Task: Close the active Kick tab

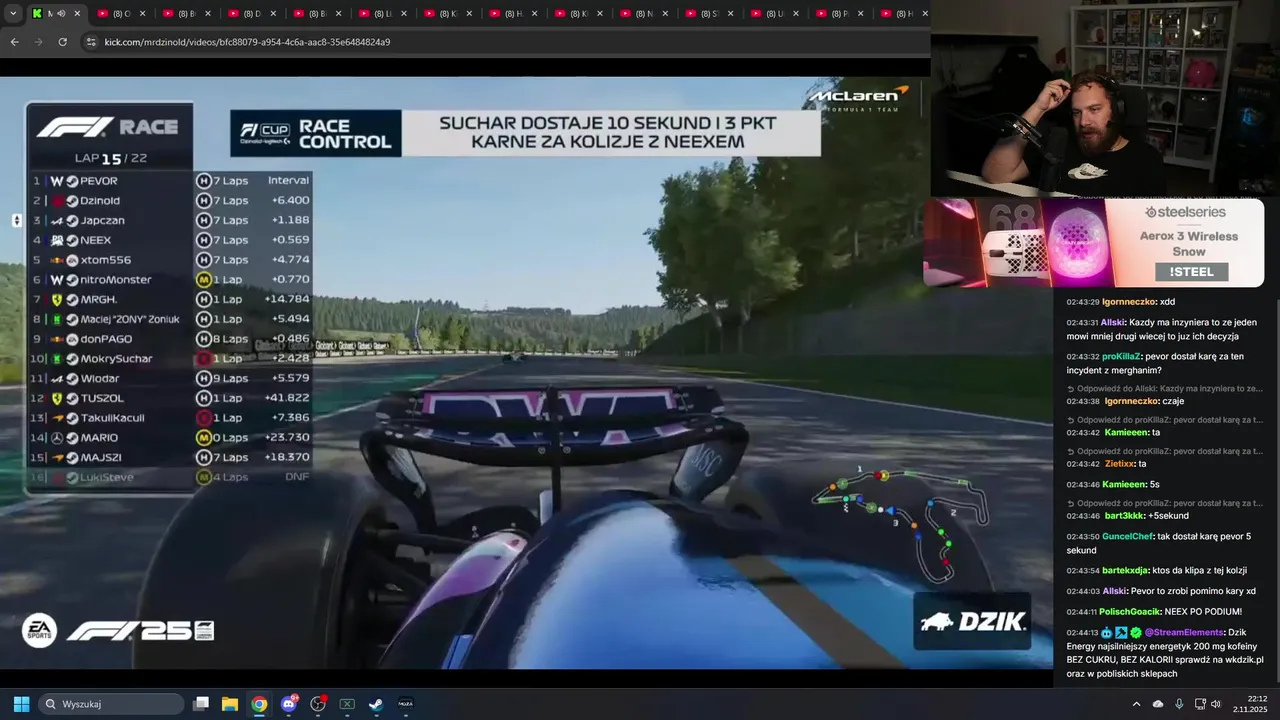Action: coord(77,14)
